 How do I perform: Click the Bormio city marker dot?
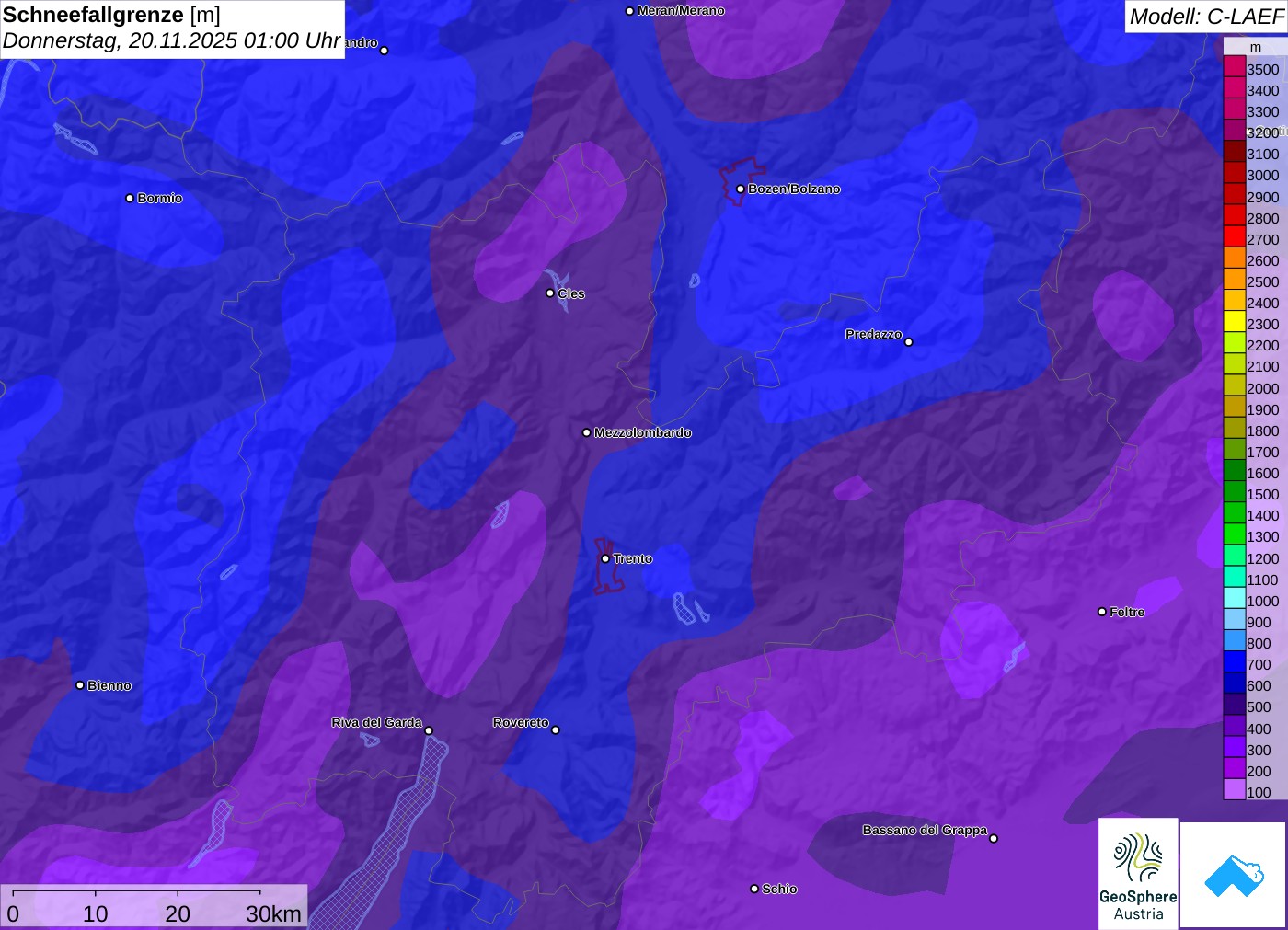coord(130,198)
